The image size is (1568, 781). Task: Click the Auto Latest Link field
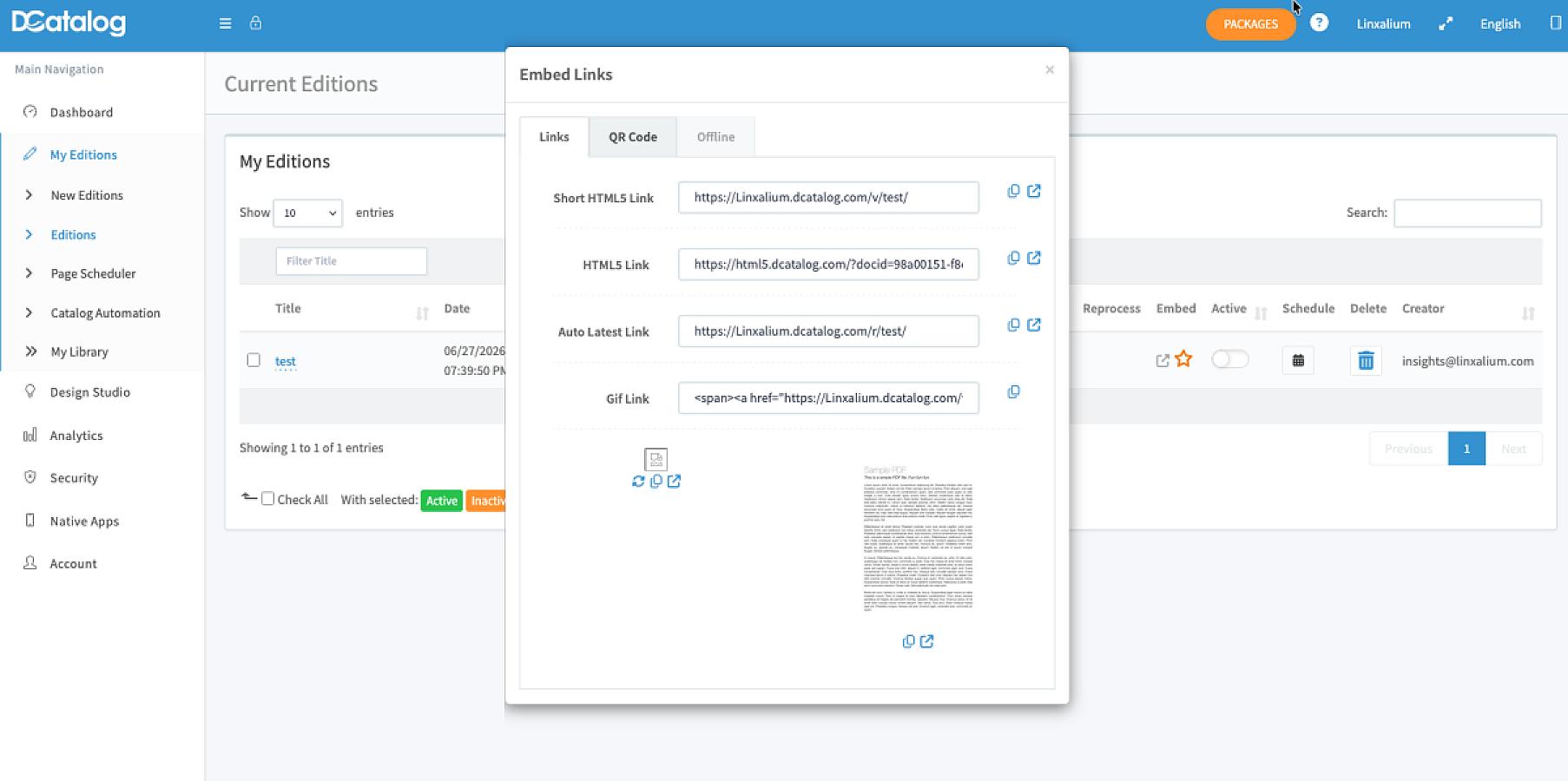coord(828,331)
